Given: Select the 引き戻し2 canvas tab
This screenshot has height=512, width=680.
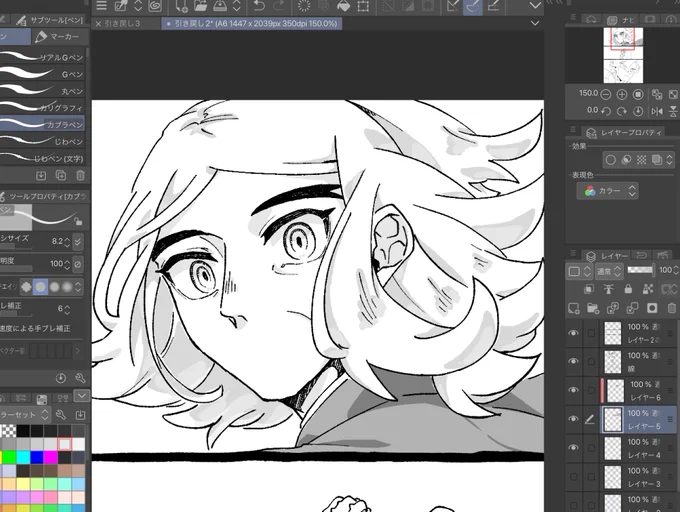Looking at the screenshot, I should (x=252, y=23).
